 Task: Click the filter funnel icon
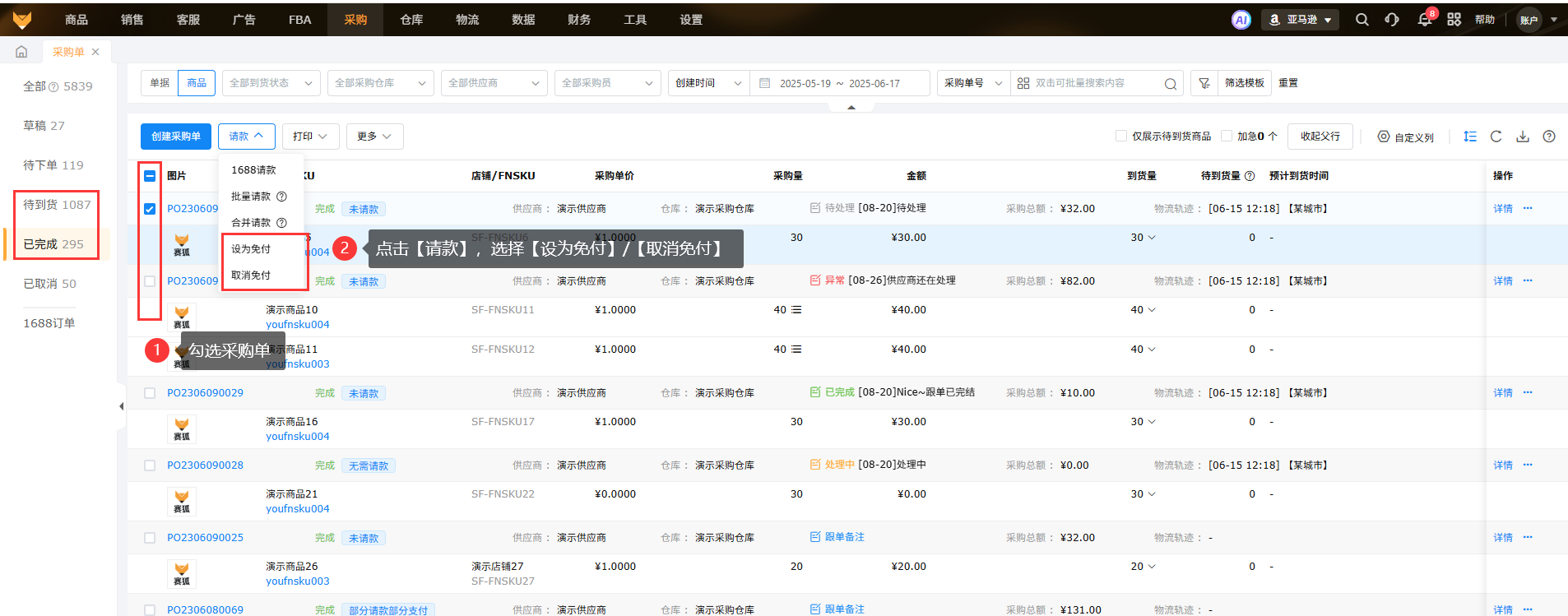(1204, 83)
